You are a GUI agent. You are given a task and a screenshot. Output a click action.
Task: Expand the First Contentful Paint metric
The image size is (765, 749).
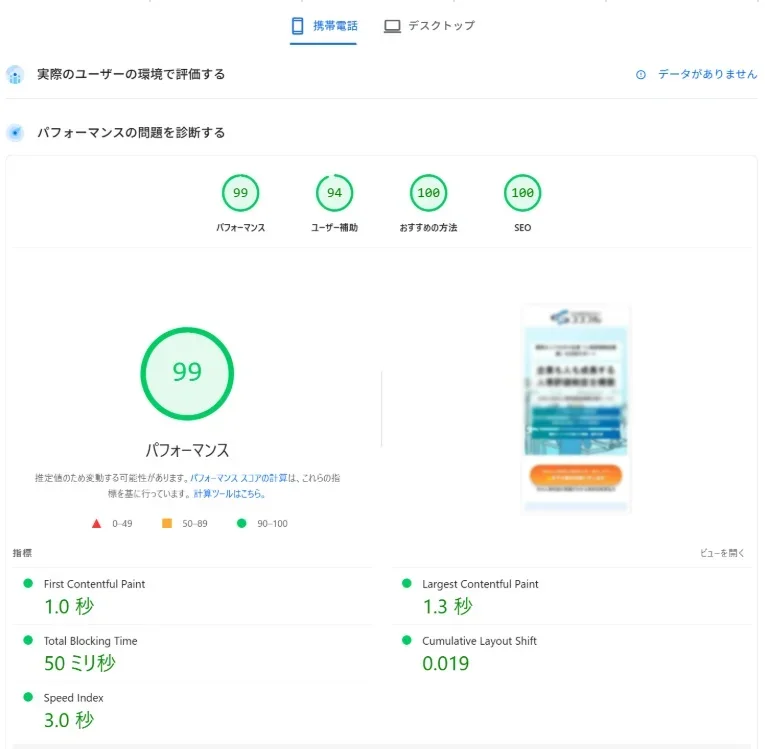point(94,584)
